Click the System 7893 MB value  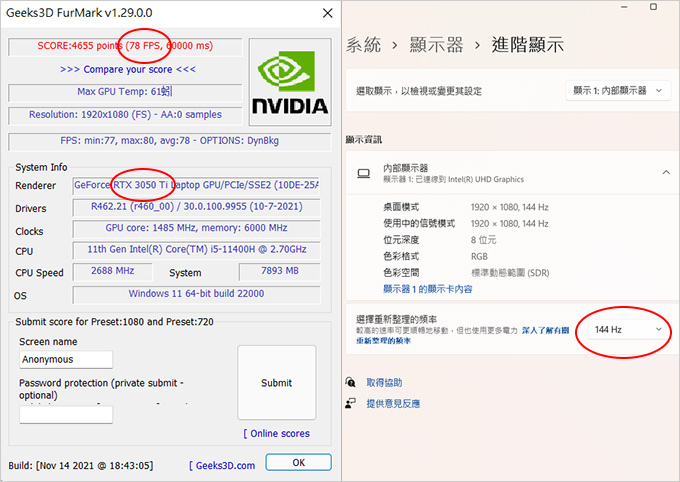point(280,271)
